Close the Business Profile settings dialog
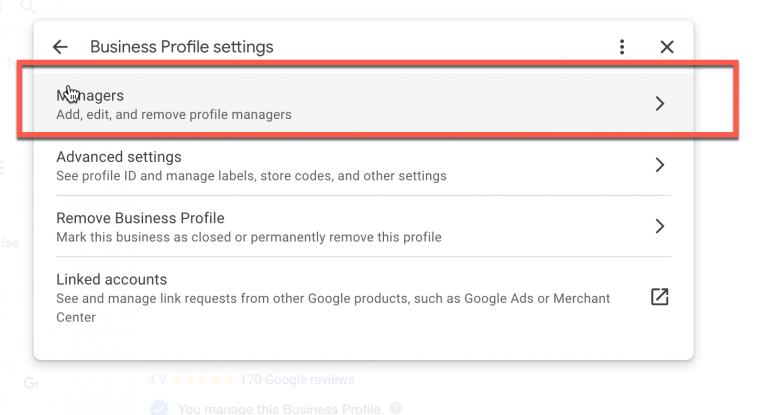 pyautogui.click(x=667, y=47)
